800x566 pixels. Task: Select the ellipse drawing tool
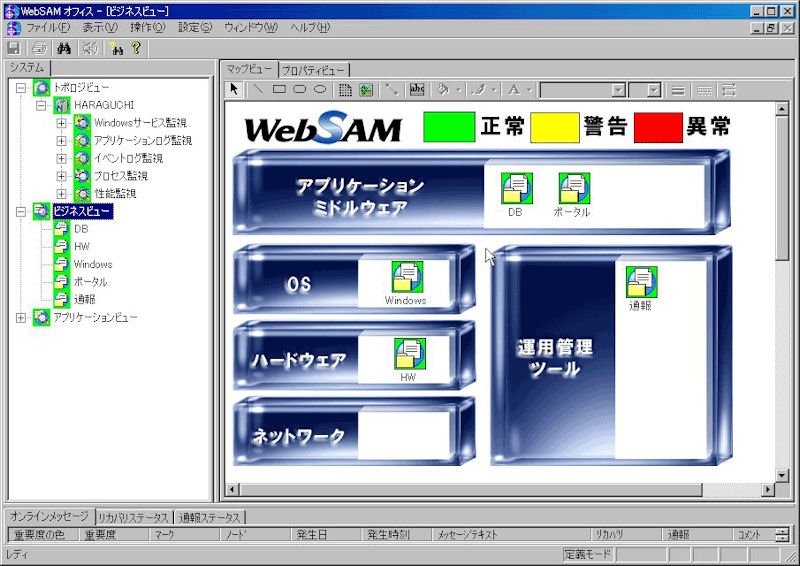tap(320, 89)
